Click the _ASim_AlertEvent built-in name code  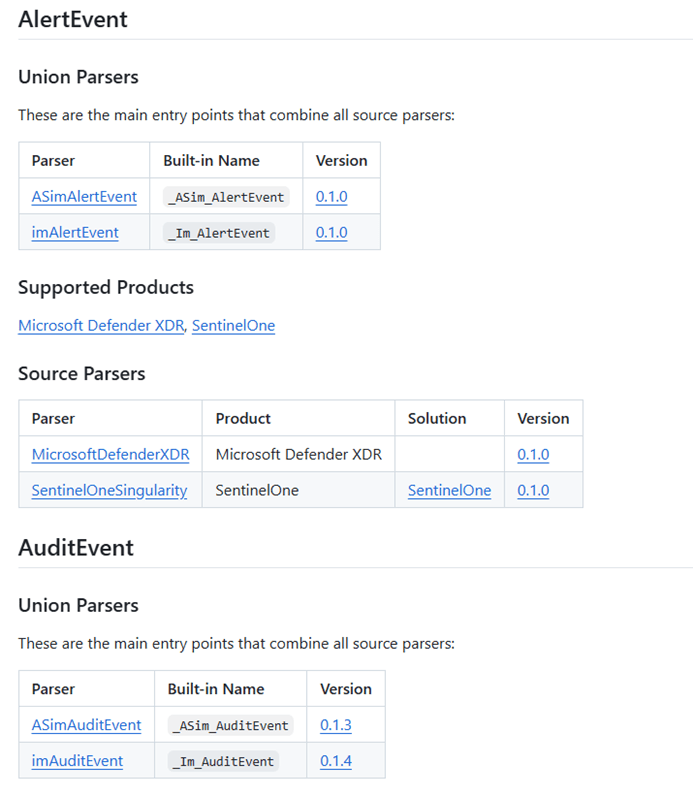click(228, 198)
